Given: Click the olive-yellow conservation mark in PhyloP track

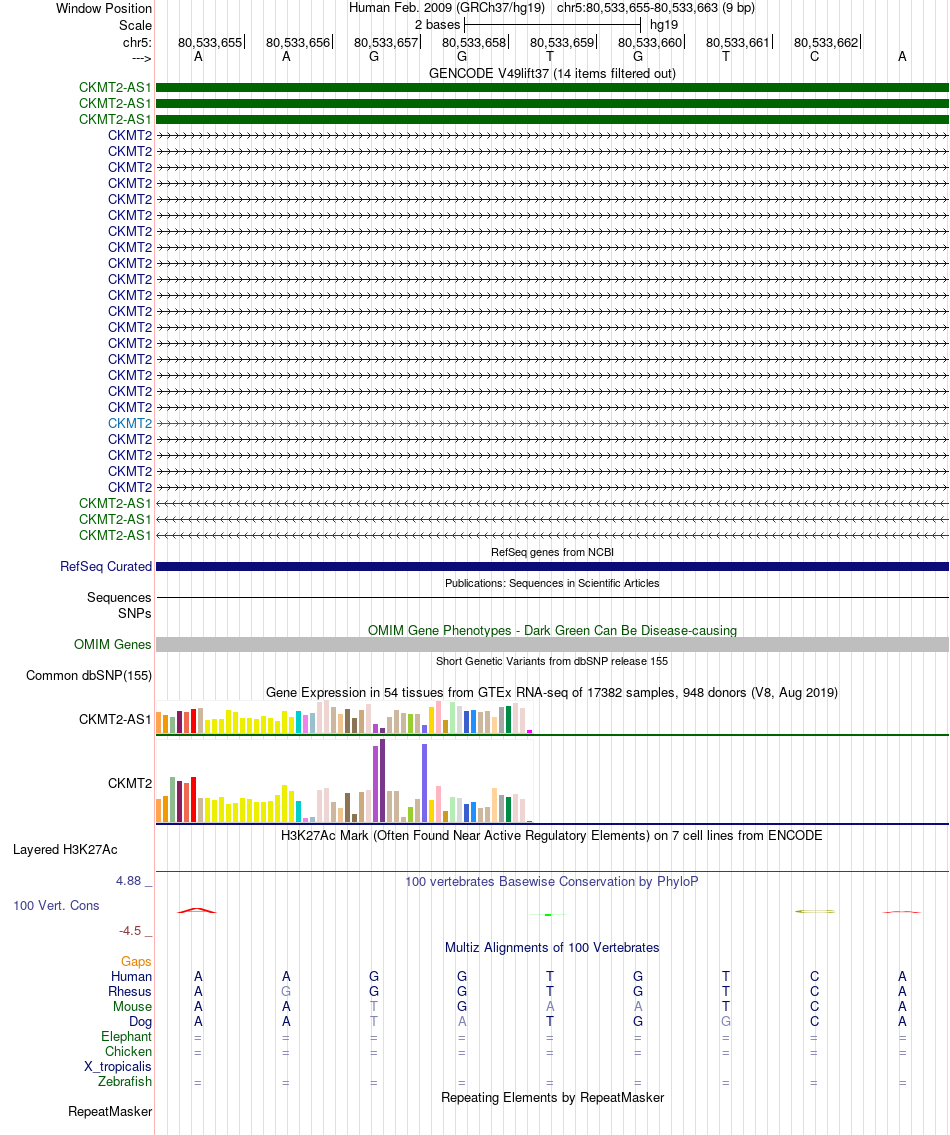Looking at the screenshot, I should tap(815, 911).
